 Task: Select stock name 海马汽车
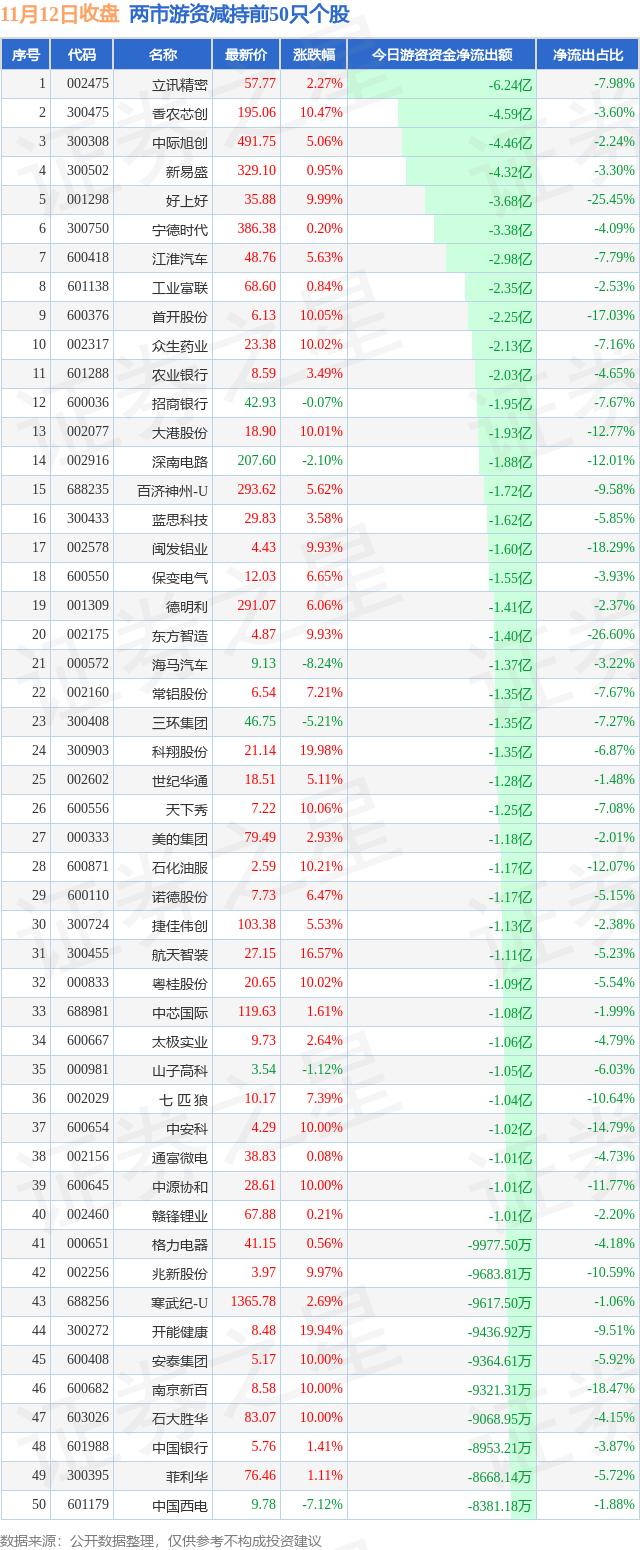(x=180, y=664)
